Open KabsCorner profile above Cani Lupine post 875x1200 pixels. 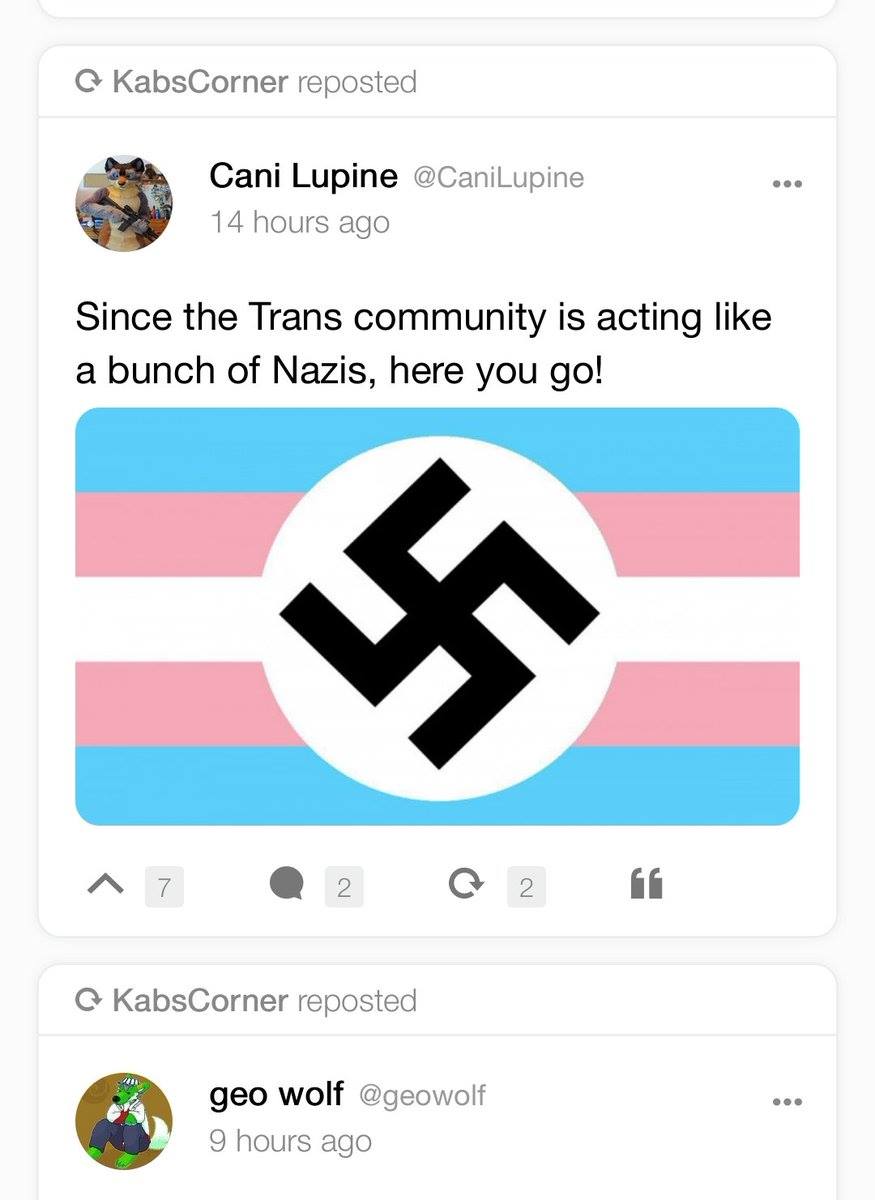(x=200, y=82)
